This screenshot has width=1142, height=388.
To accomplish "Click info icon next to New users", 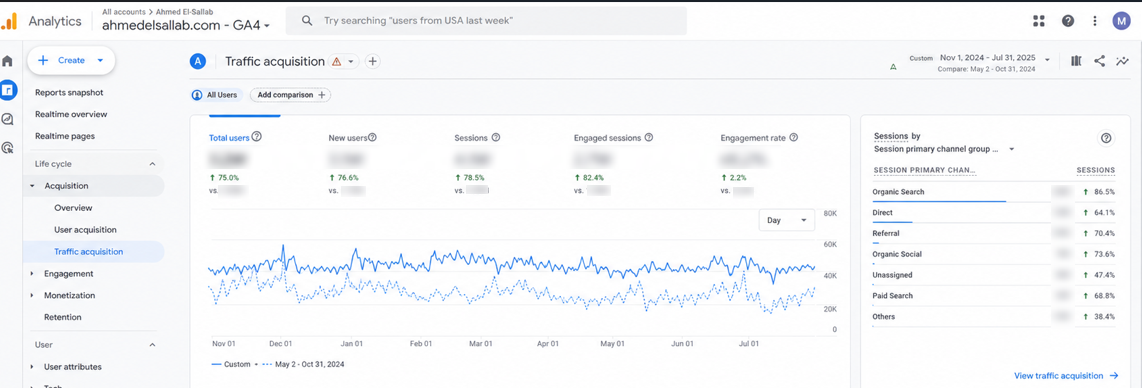I will tap(372, 137).
